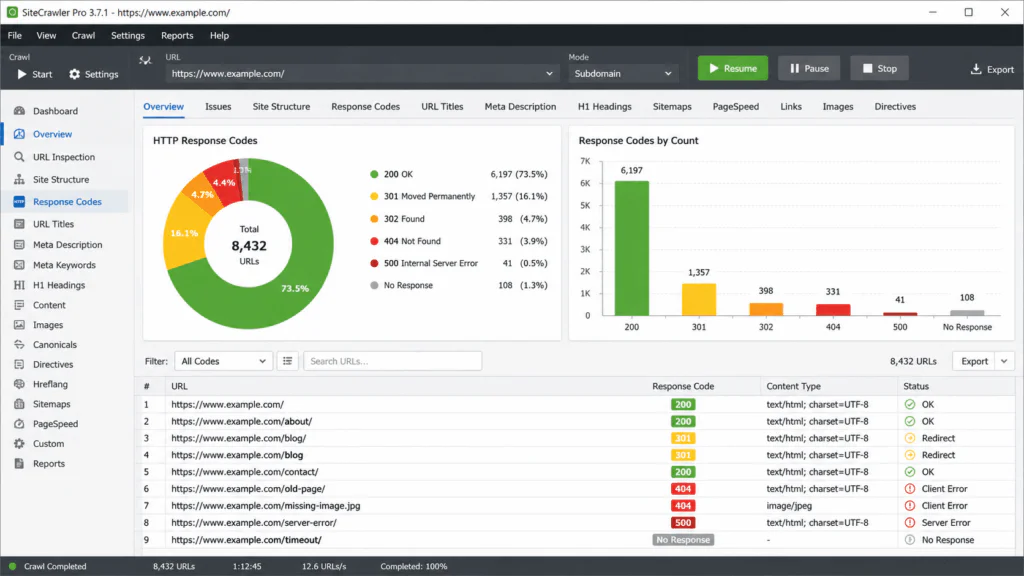Switch to the Response Codes tab
The image size is (1024, 576).
365,106
